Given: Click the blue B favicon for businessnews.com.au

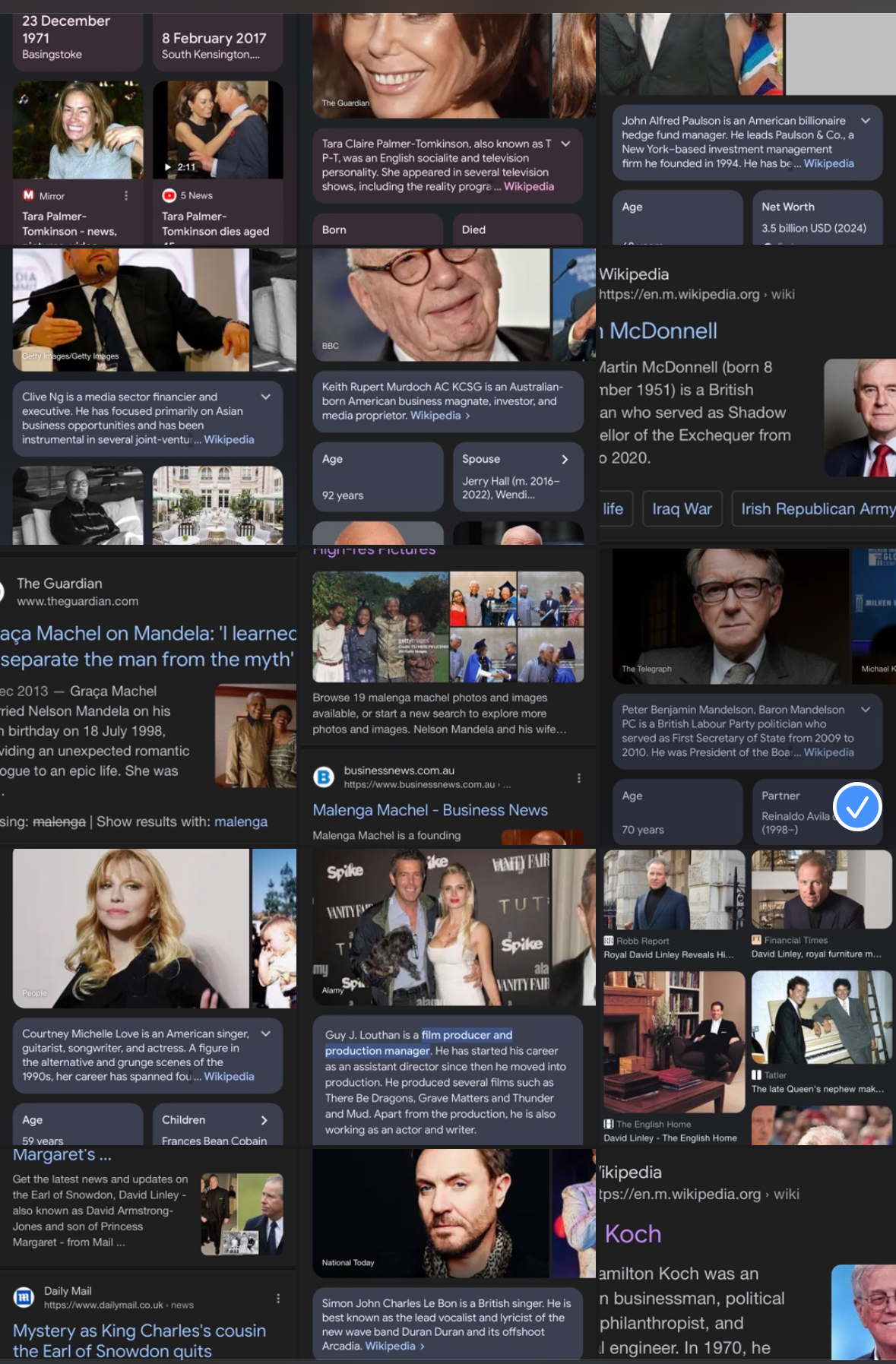Looking at the screenshot, I should (x=324, y=777).
